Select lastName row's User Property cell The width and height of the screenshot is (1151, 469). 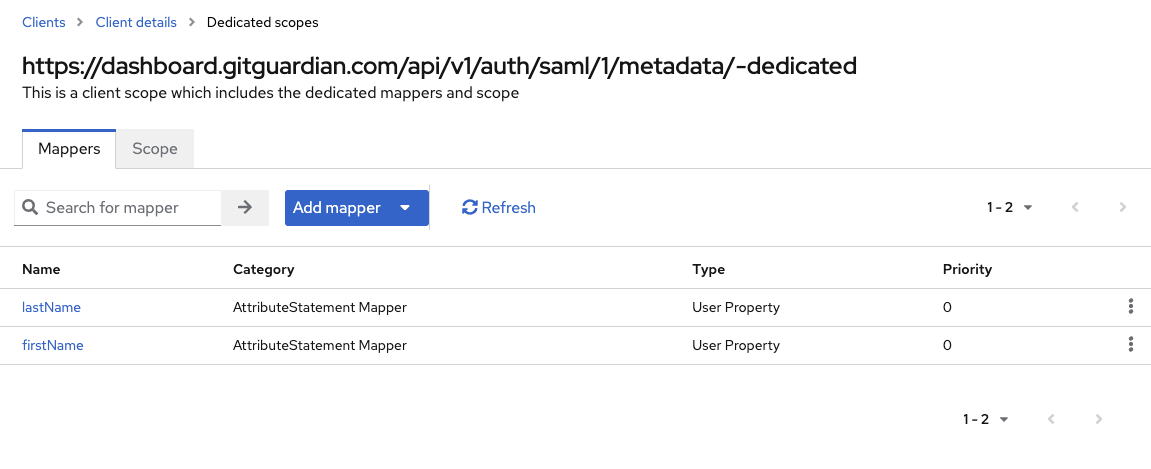[x=736, y=308]
